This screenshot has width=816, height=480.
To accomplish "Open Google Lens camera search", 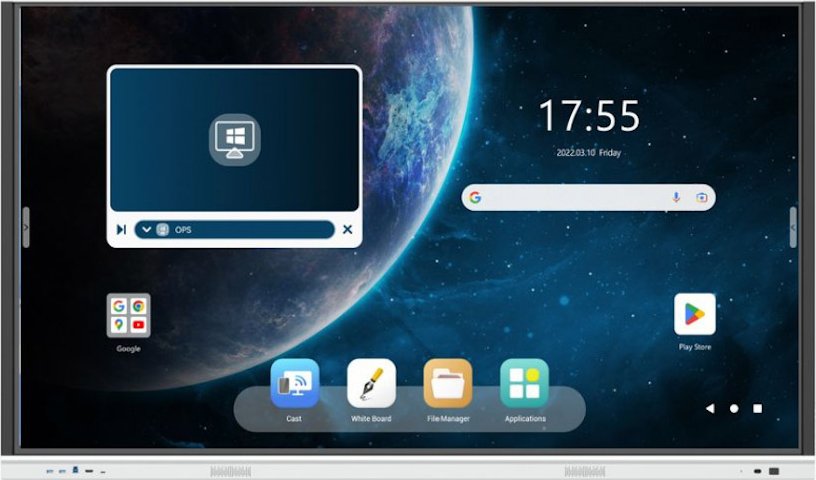I will pos(702,198).
